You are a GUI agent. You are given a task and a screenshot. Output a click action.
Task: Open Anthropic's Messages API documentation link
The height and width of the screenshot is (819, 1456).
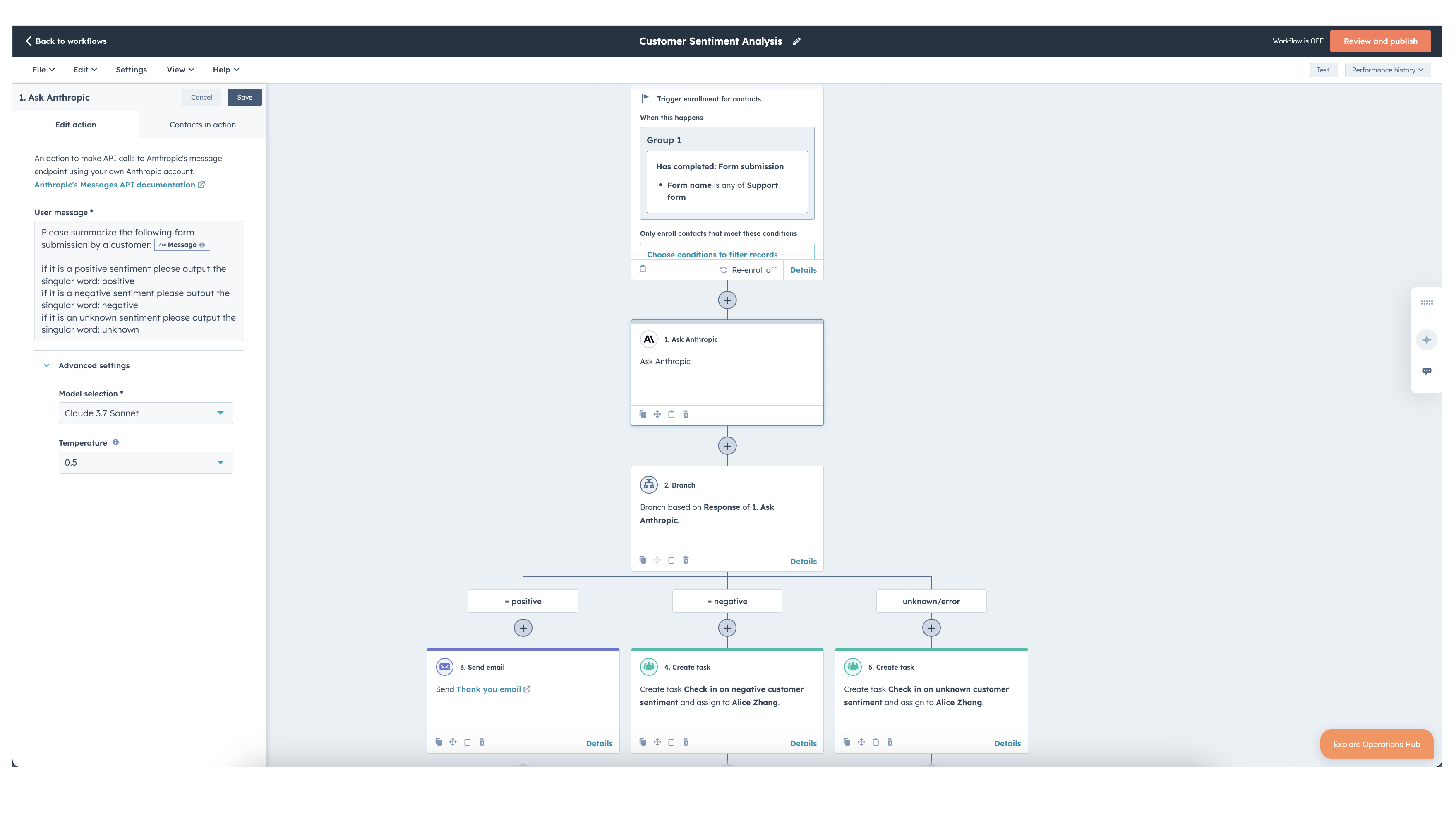pos(119,185)
